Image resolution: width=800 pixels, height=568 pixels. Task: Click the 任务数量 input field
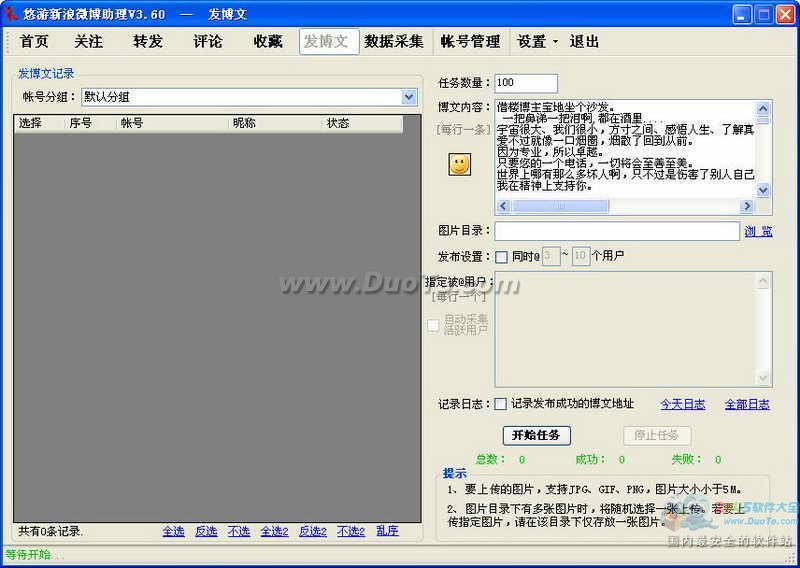click(x=526, y=83)
